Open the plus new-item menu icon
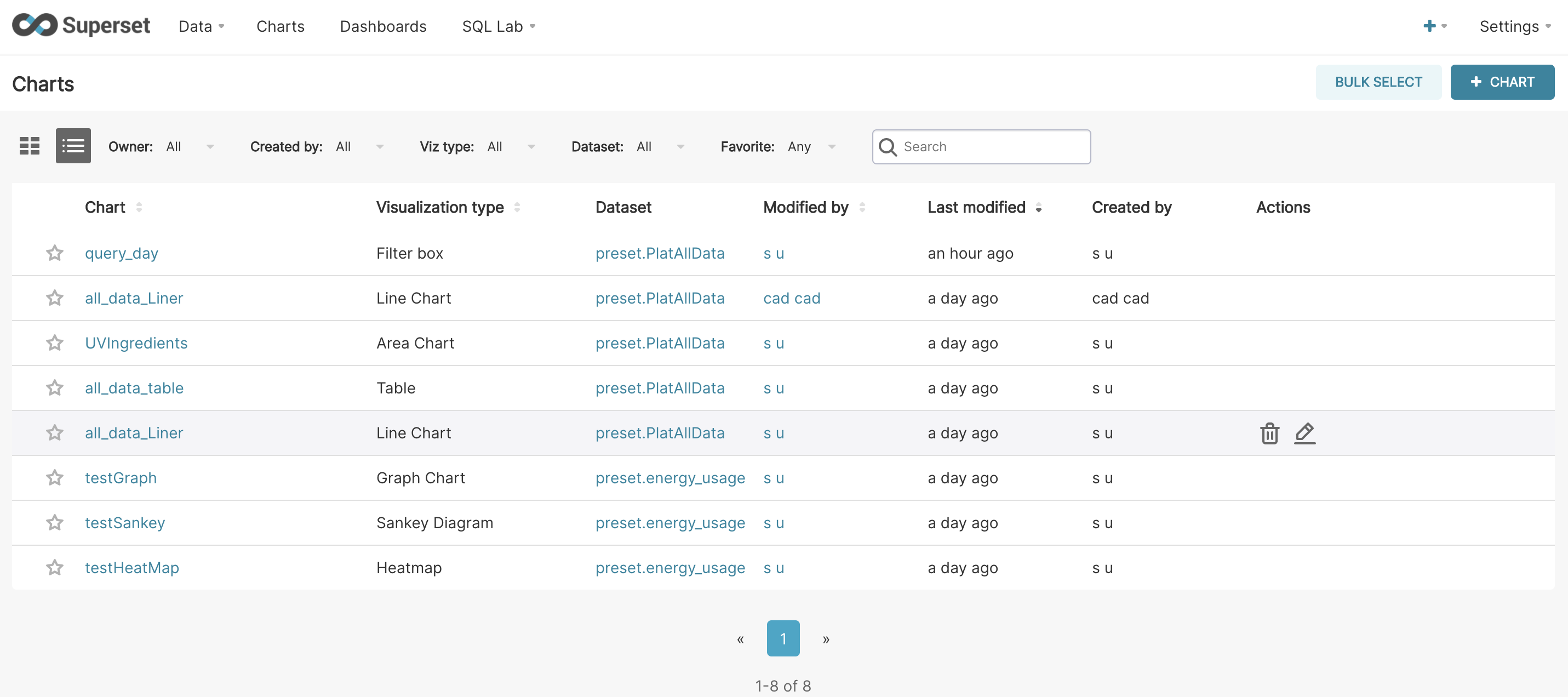The width and height of the screenshot is (1568, 697). click(1430, 26)
